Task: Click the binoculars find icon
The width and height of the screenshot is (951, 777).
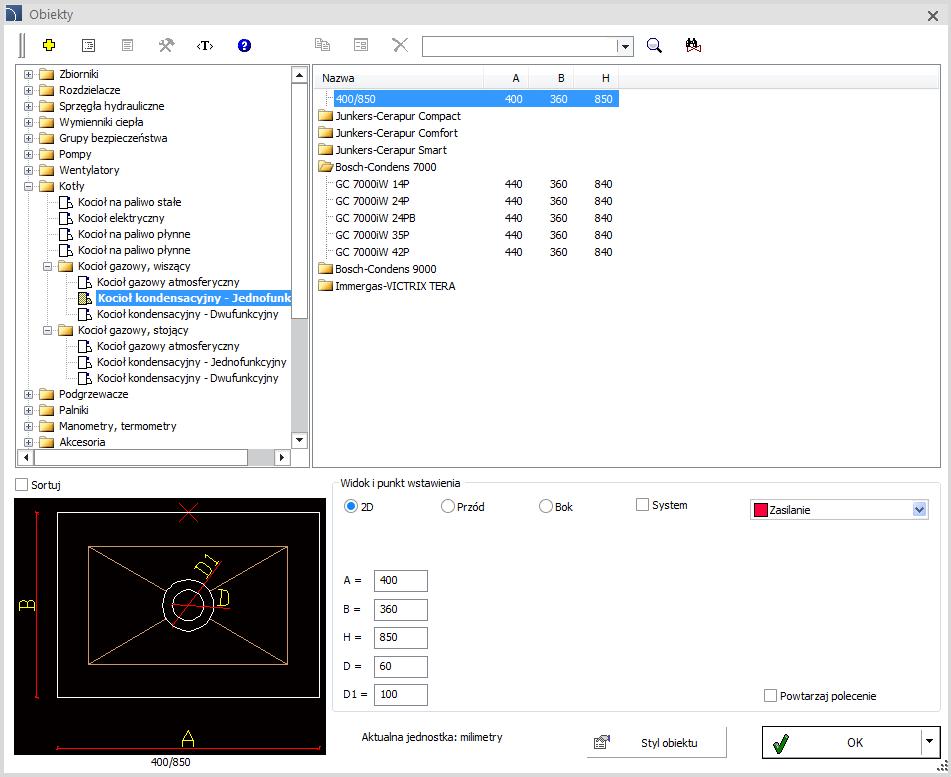Action: coord(693,45)
